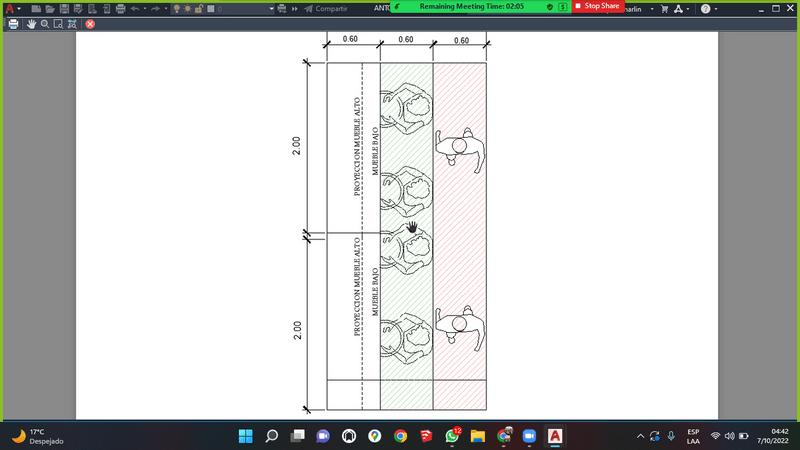Click the New drawing icon

[x=36, y=9]
